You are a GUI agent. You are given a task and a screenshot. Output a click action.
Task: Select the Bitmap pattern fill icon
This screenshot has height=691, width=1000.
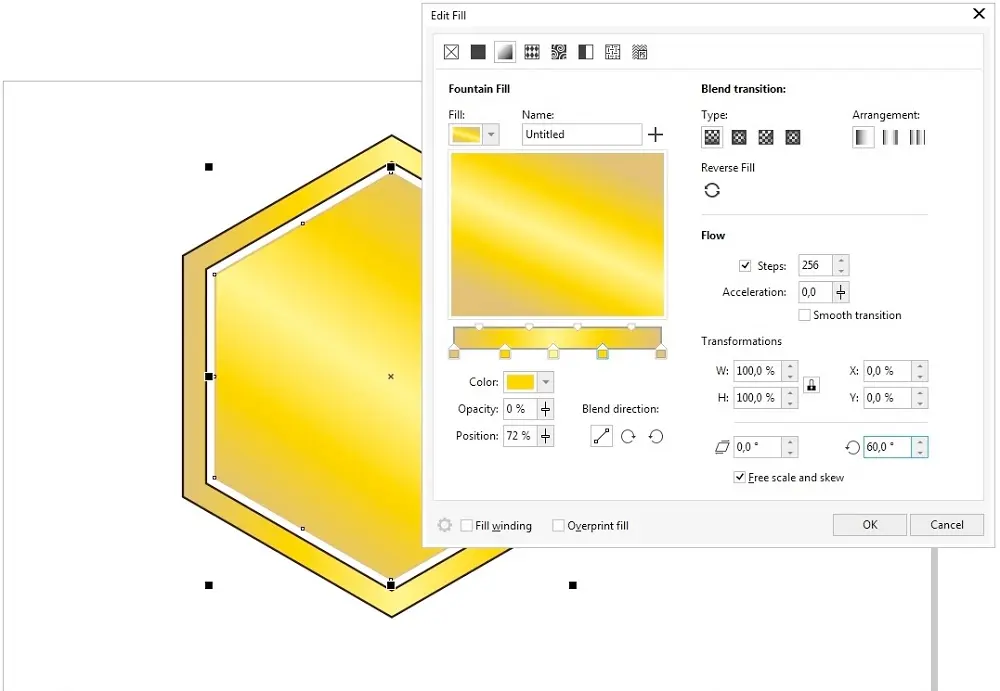point(559,52)
